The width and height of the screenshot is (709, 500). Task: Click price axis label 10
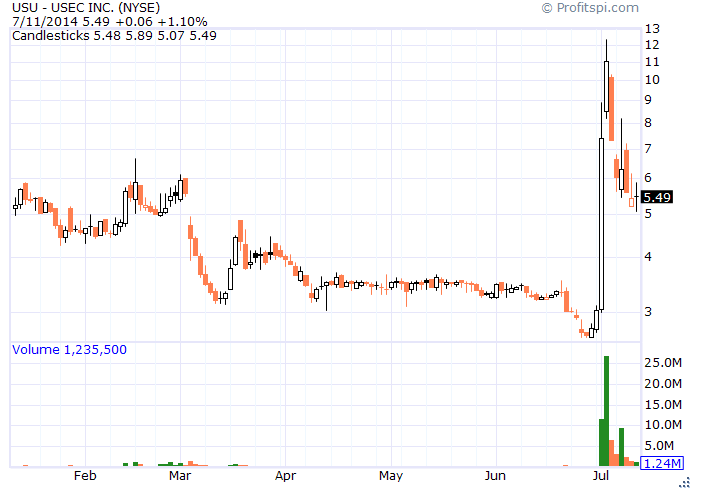coord(652,80)
